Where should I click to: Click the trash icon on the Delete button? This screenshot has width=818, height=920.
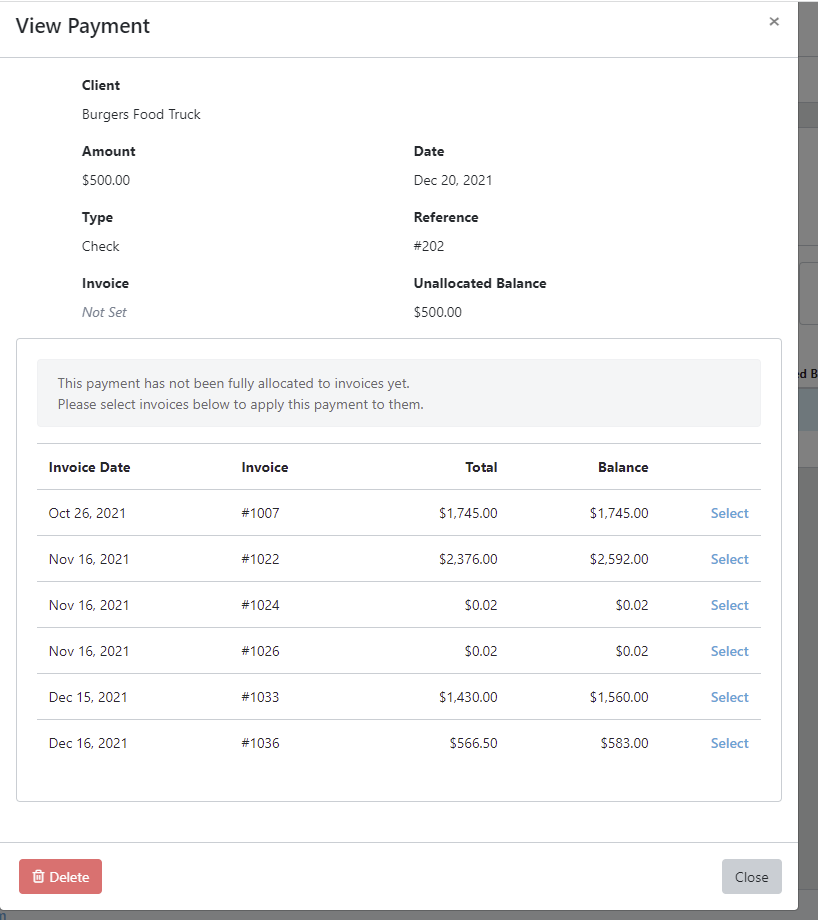[x=40, y=876]
